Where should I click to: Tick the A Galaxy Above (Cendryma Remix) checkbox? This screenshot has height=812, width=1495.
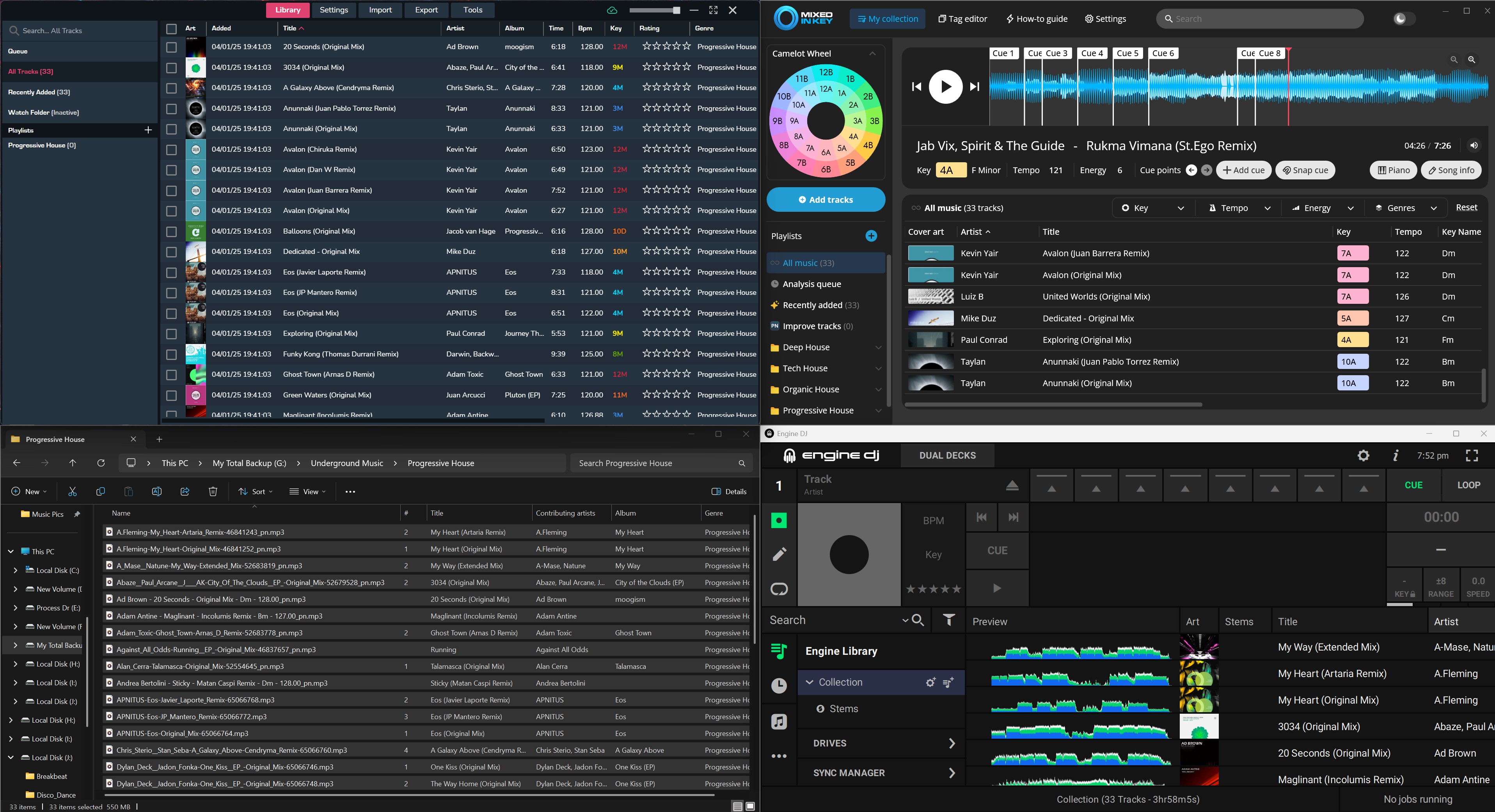pos(171,88)
